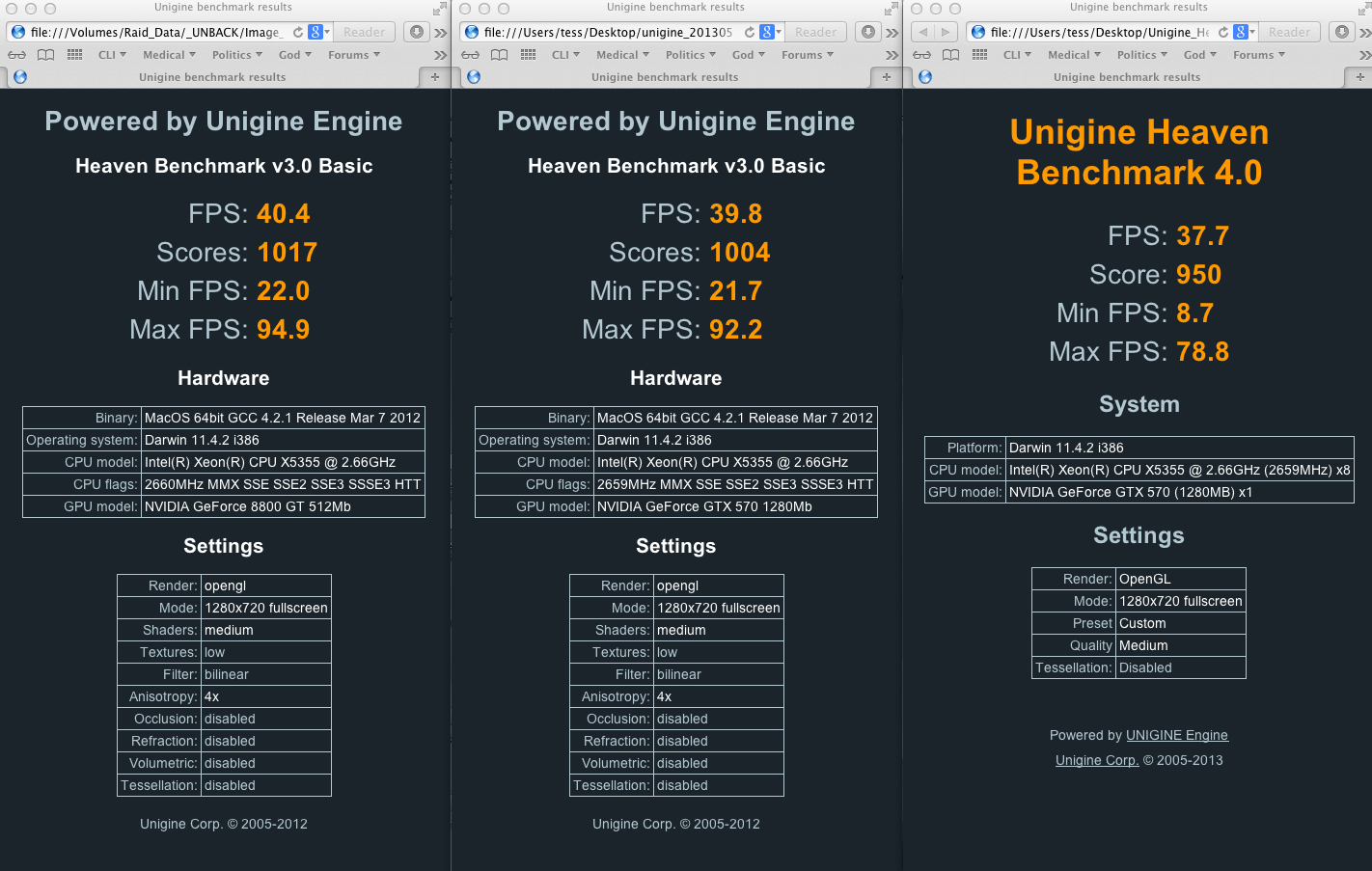Enter full screen in left window
Viewport: 1372px width, 871px height.
click(x=440, y=8)
